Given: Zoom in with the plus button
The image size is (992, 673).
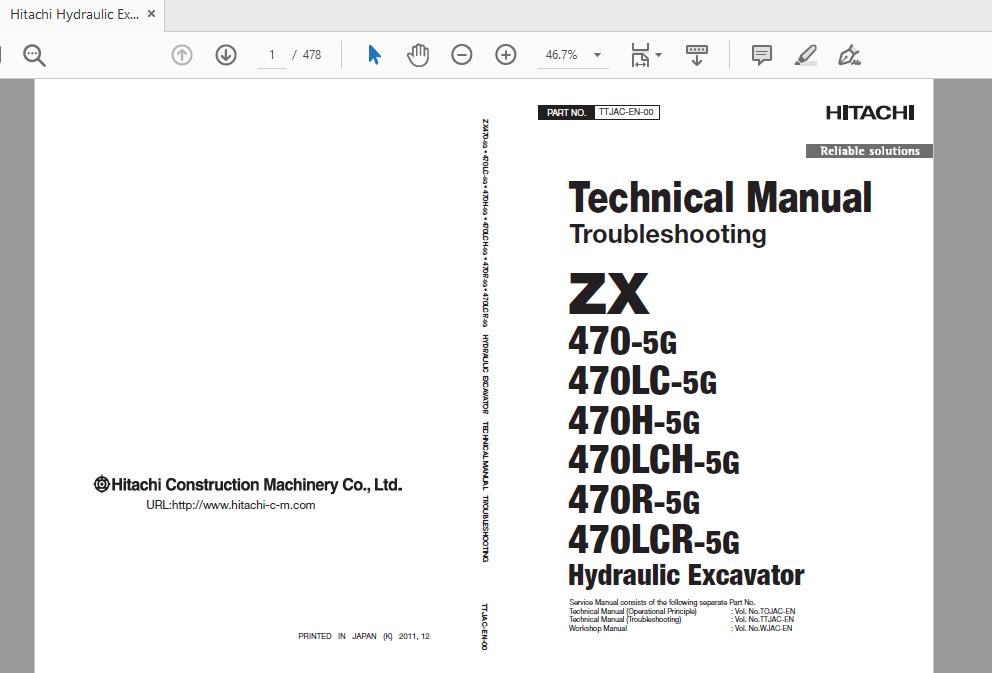Looking at the screenshot, I should coord(505,55).
